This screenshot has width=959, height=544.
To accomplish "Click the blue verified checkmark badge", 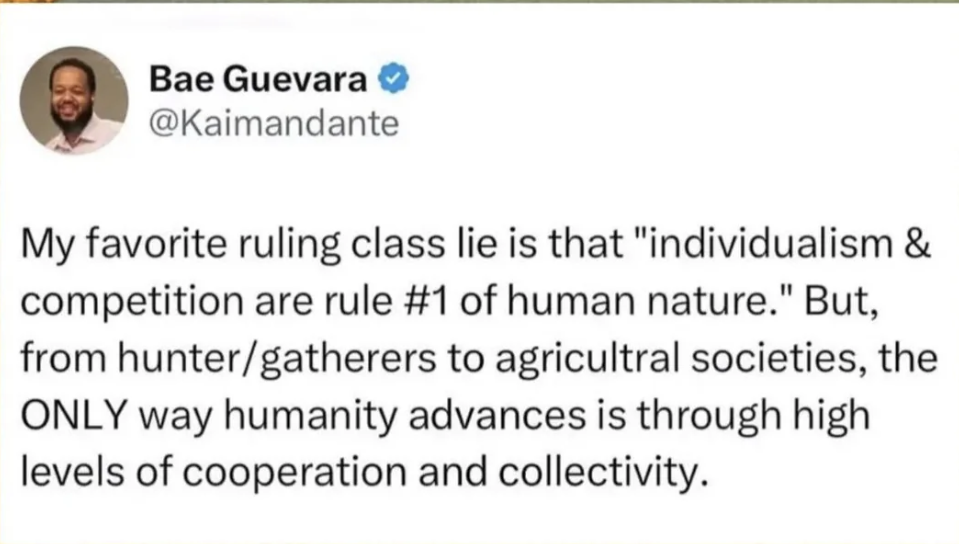I will [x=394, y=78].
